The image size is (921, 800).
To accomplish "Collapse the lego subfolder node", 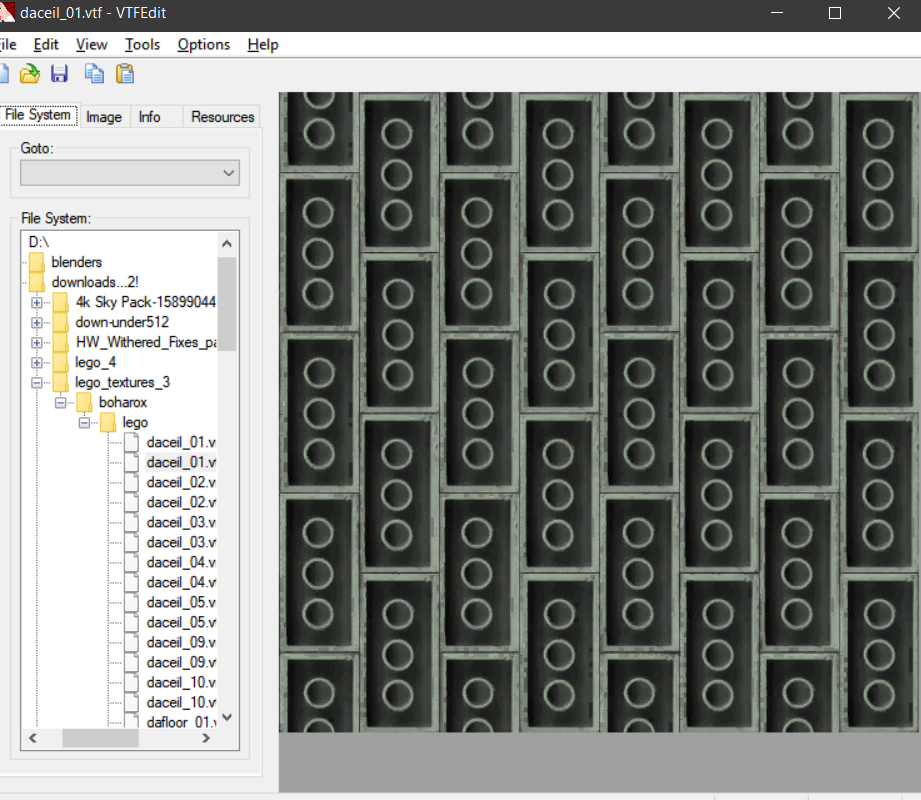I will (84, 422).
